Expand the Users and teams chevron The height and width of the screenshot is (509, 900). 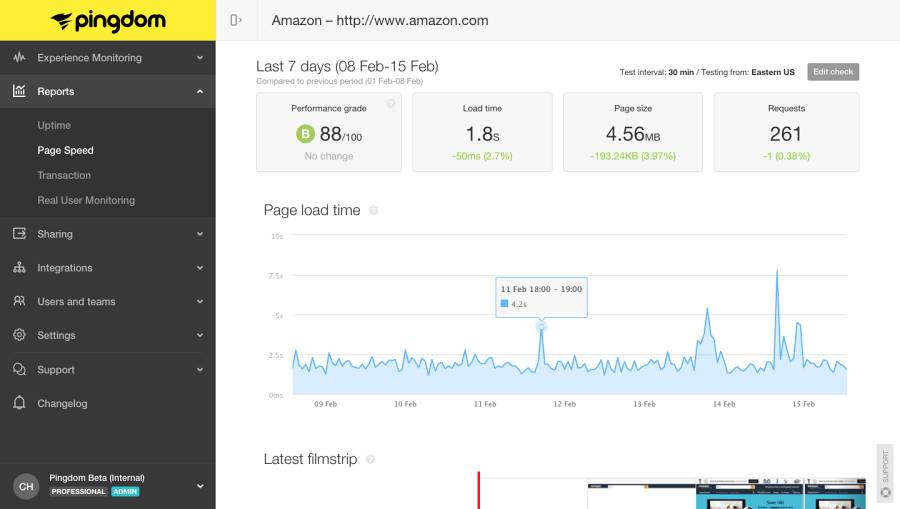point(200,301)
